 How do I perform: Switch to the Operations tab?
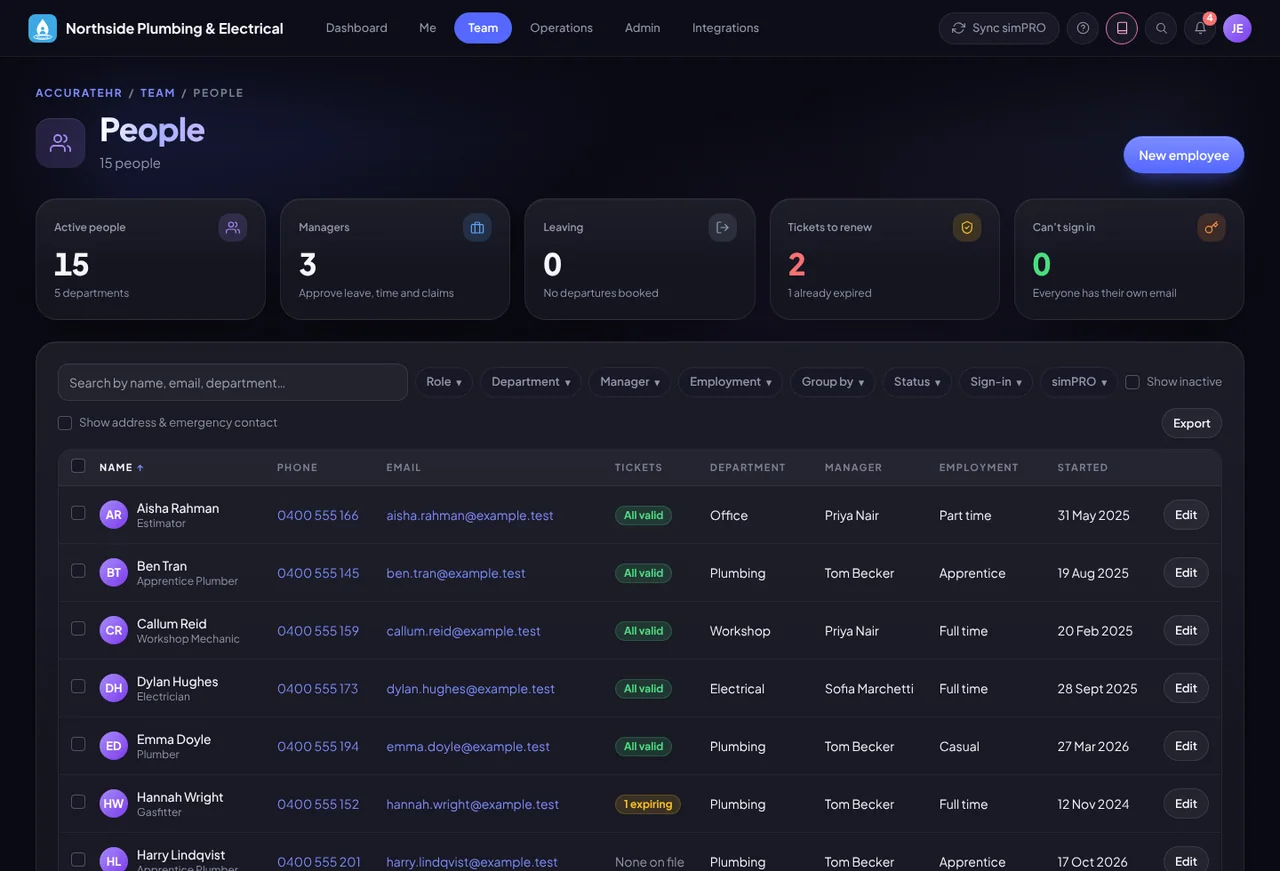561,28
